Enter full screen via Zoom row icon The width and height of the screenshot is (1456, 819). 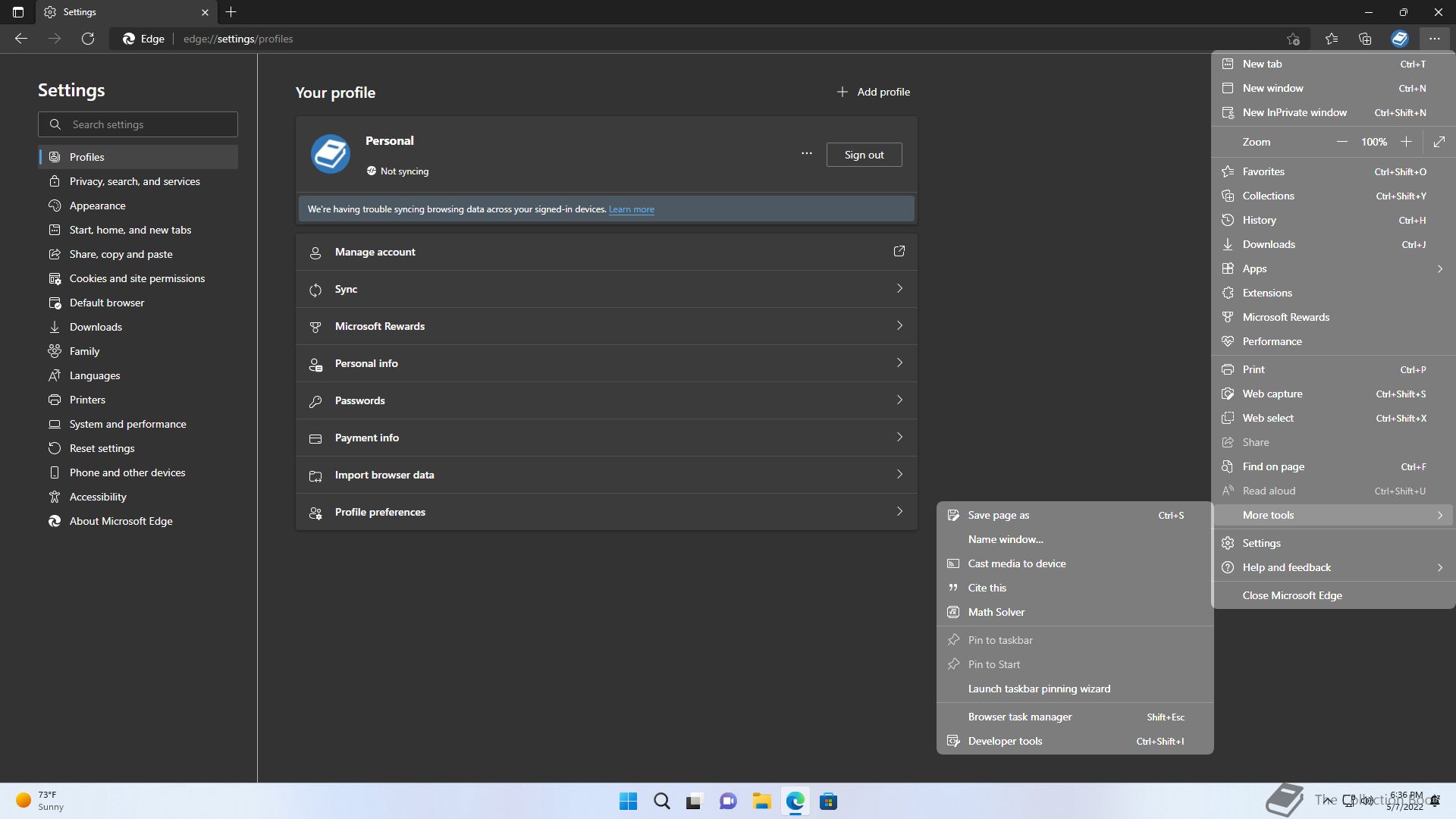pyautogui.click(x=1439, y=142)
